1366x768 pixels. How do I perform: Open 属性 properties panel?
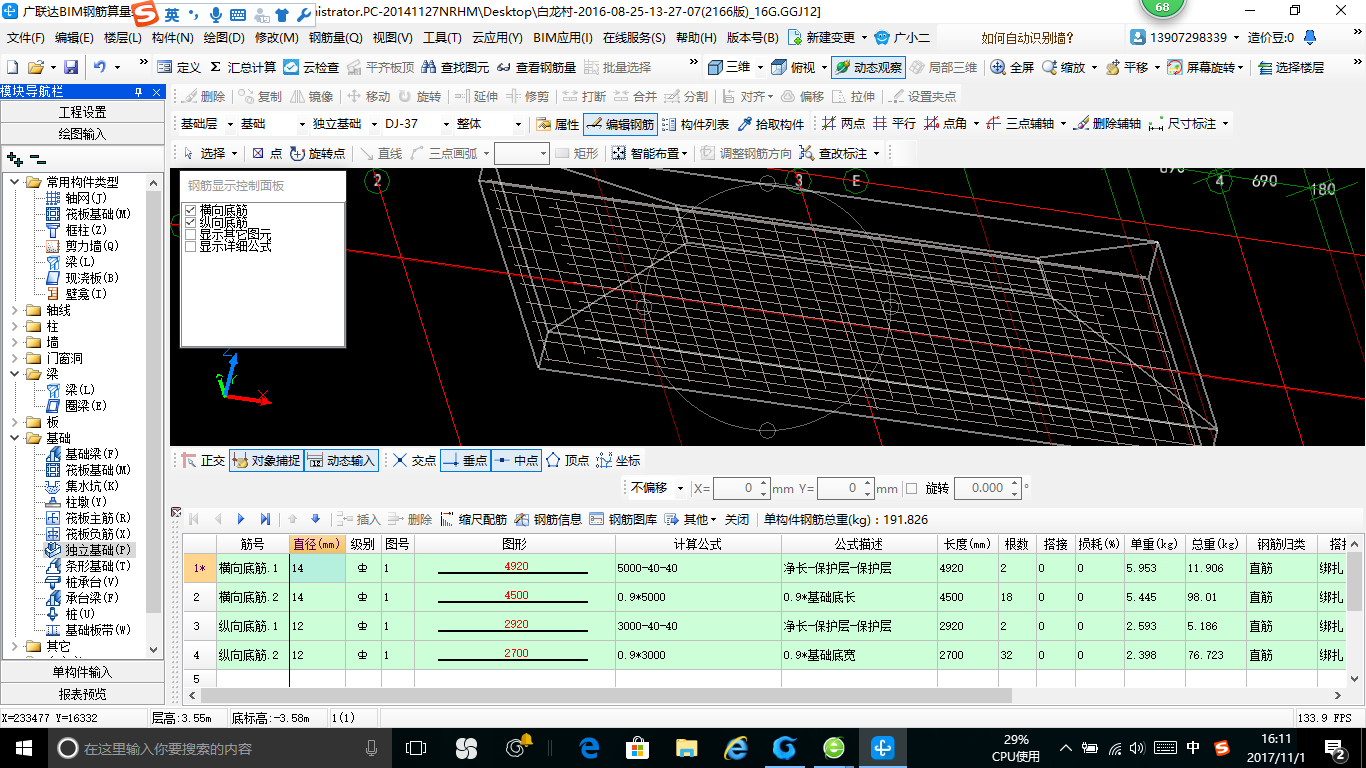557,124
